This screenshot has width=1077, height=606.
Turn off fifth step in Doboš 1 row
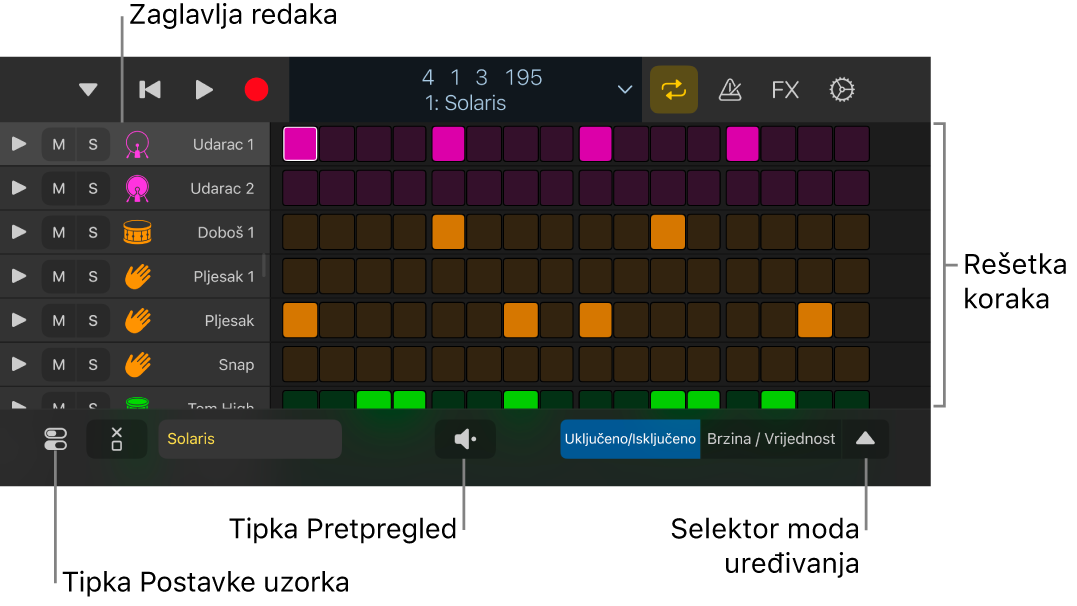[448, 232]
